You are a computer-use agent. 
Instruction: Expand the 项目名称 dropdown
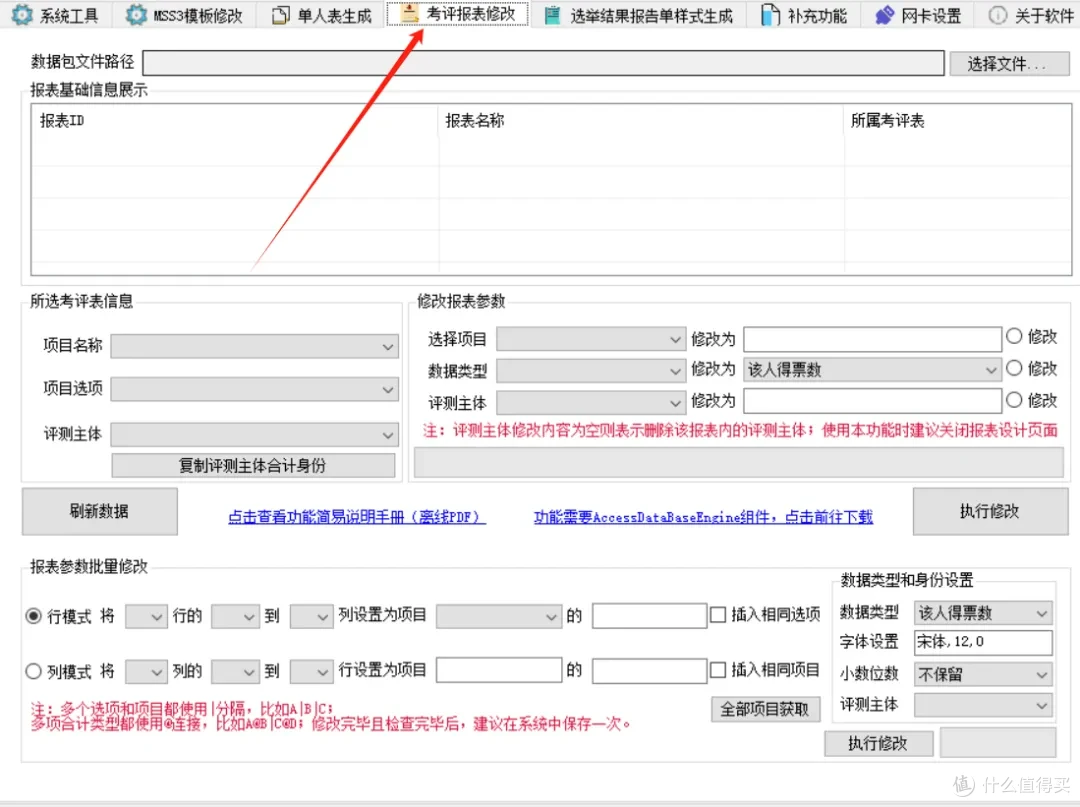click(254, 346)
